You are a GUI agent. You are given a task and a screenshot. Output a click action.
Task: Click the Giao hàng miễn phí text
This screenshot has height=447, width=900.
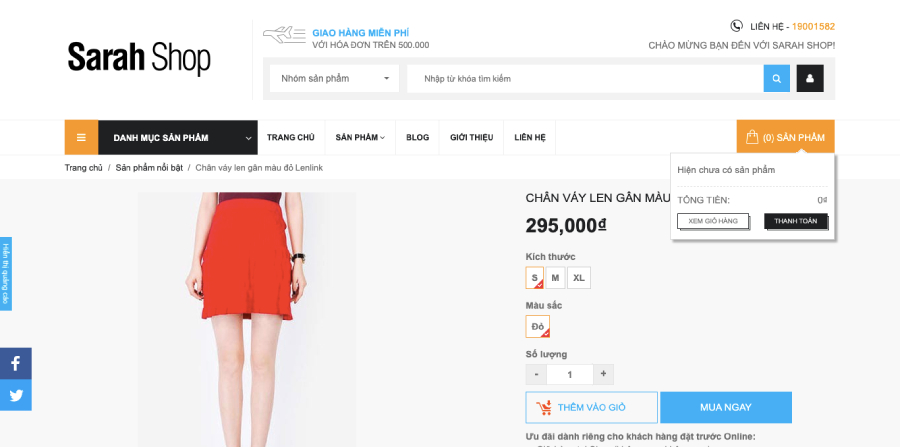360,33
